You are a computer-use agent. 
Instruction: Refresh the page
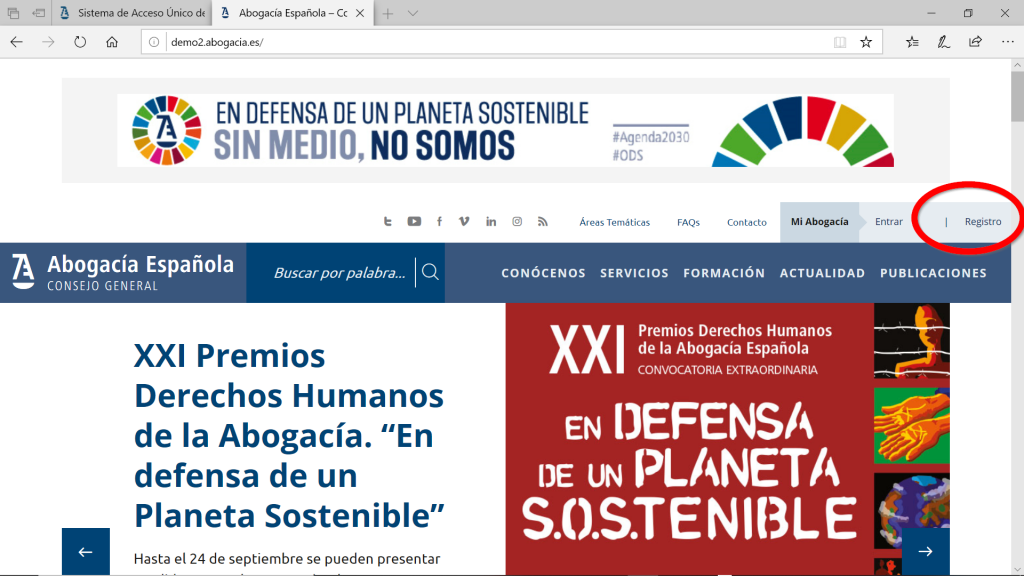tap(80, 42)
